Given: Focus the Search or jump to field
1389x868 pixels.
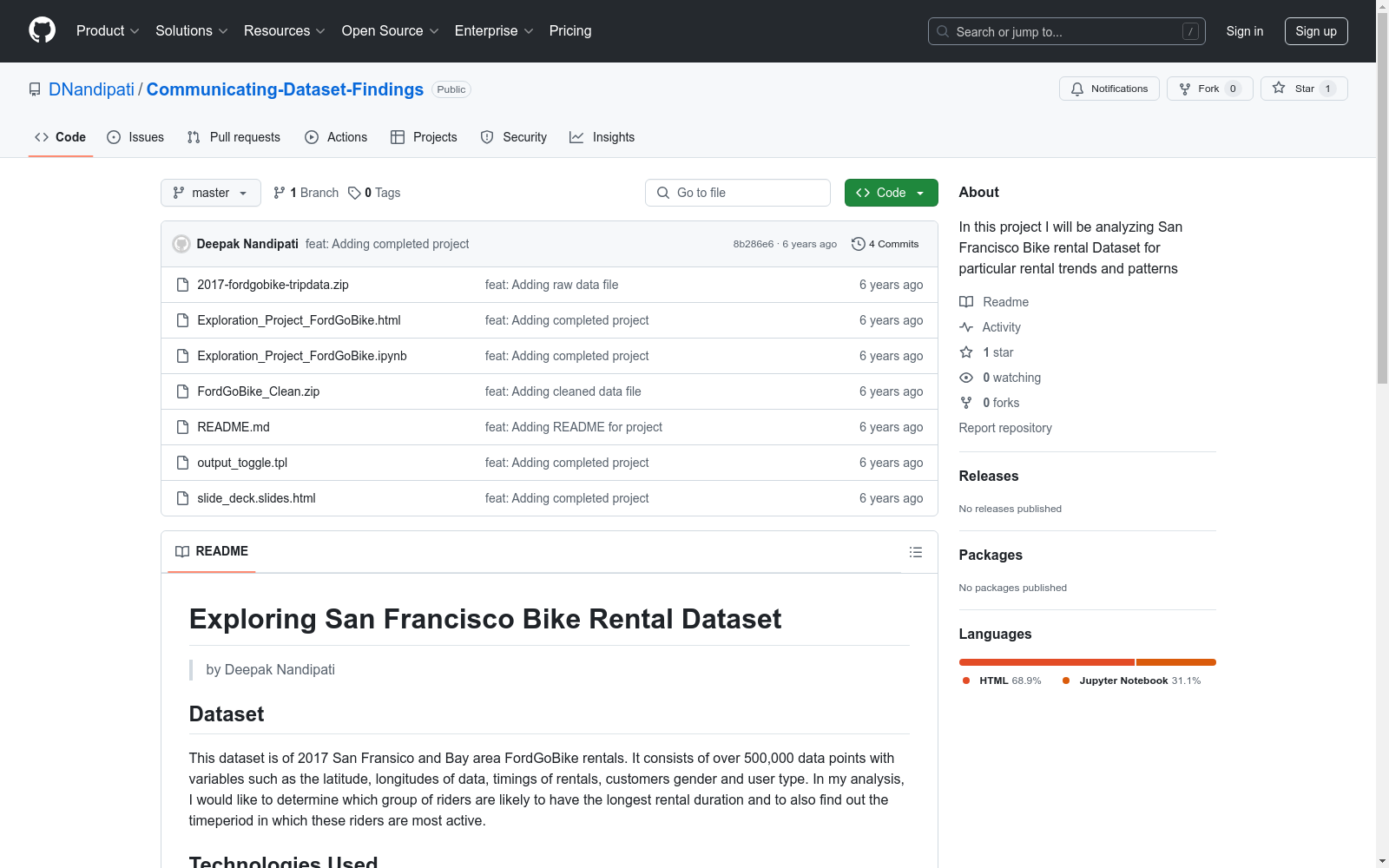Looking at the screenshot, I should 1066,31.
